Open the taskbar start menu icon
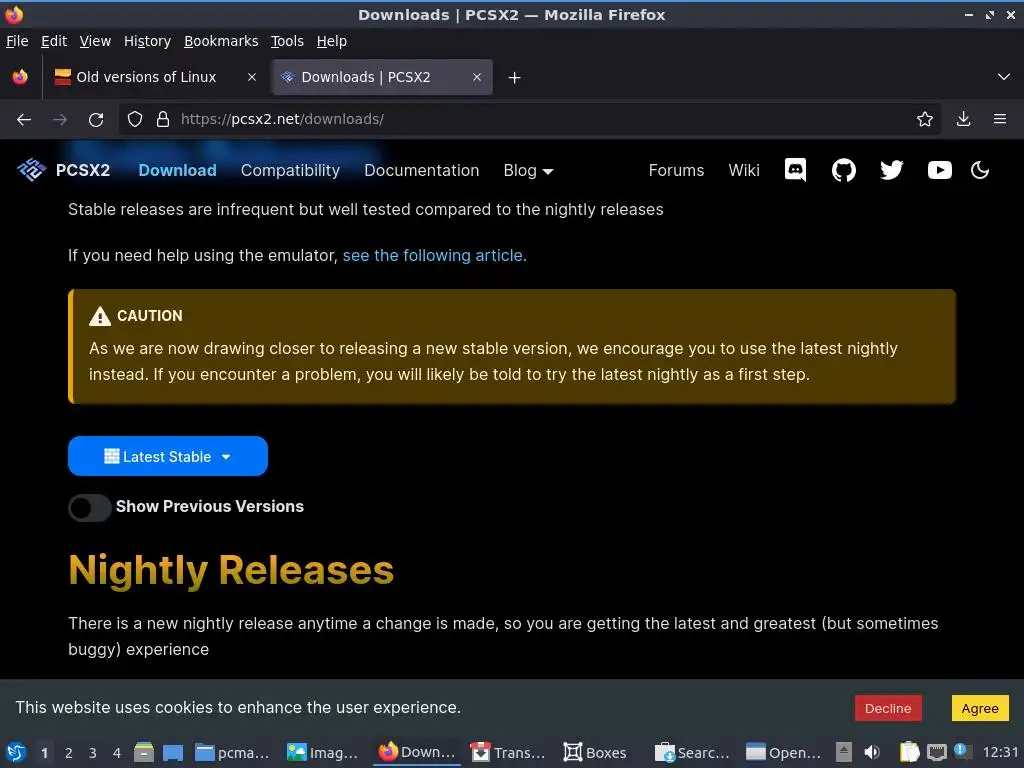This screenshot has width=1024, height=768. coord(16,752)
